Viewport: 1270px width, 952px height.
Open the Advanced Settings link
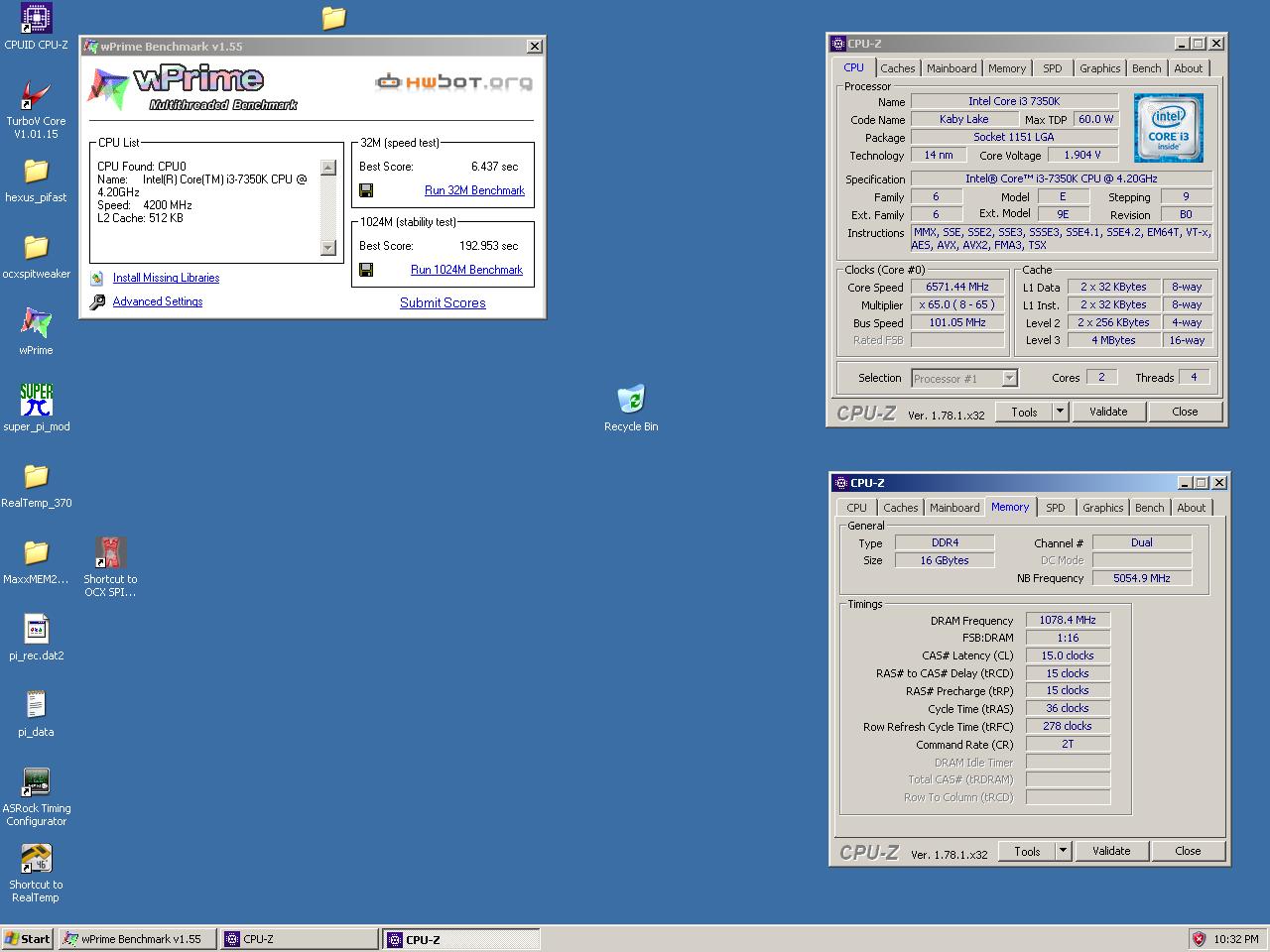pyautogui.click(x=158, y=301)
